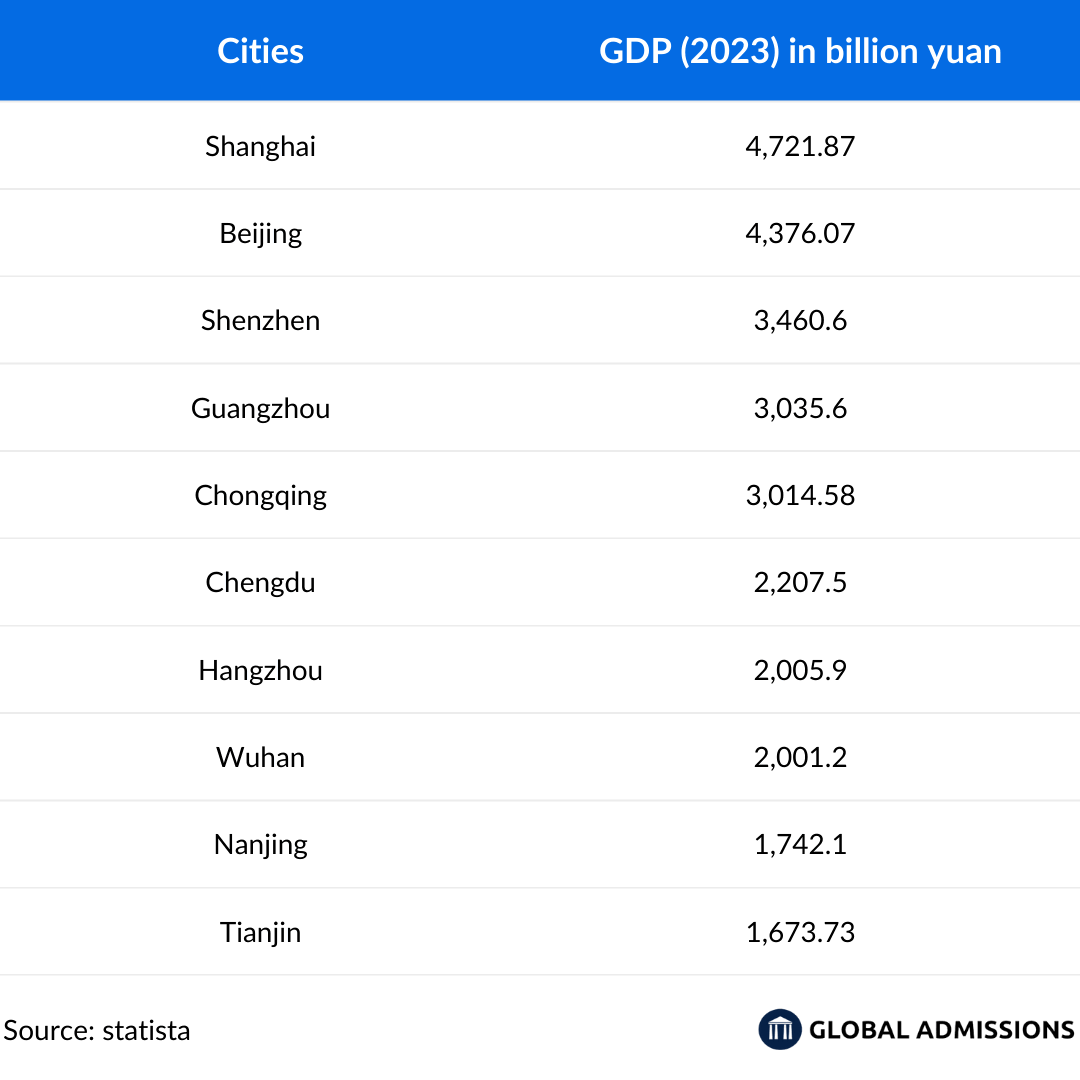
Task: Click the Hangzhou city cell
Action: tap(260, 670)
